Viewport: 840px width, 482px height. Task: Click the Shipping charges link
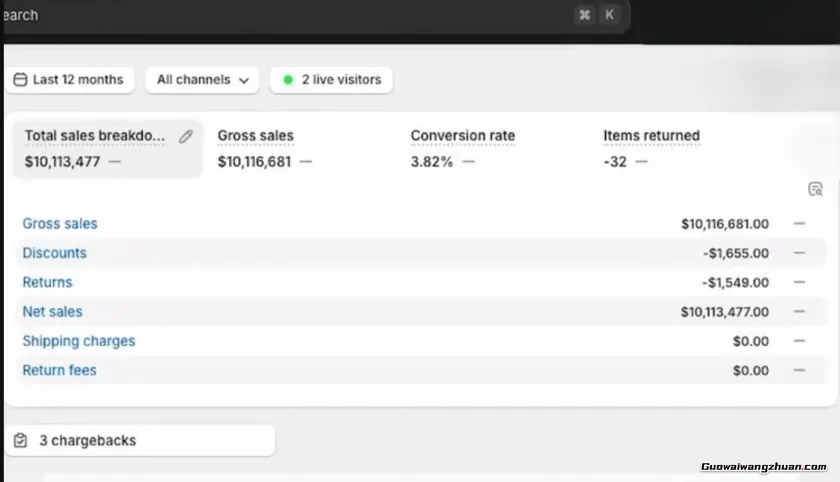78,341
